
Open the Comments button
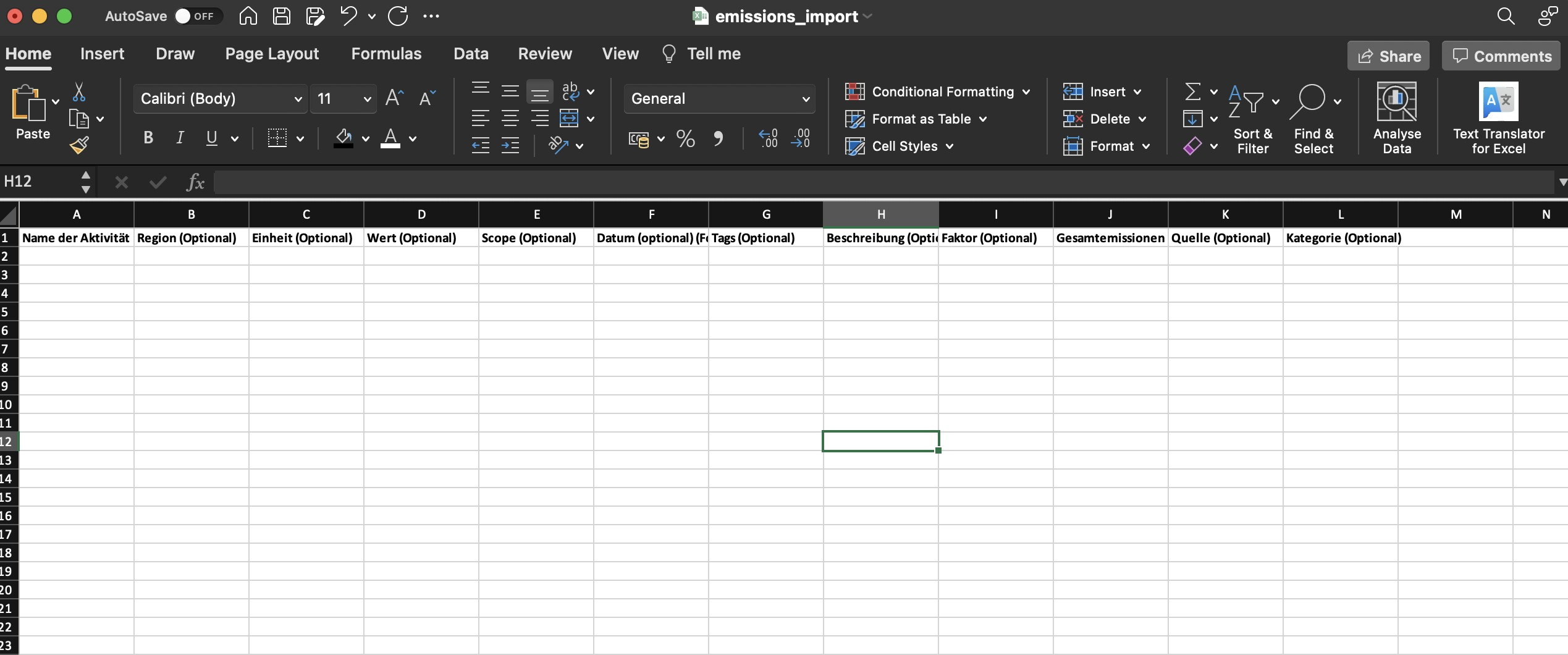pyautogui.click(x=1501, y=56)
